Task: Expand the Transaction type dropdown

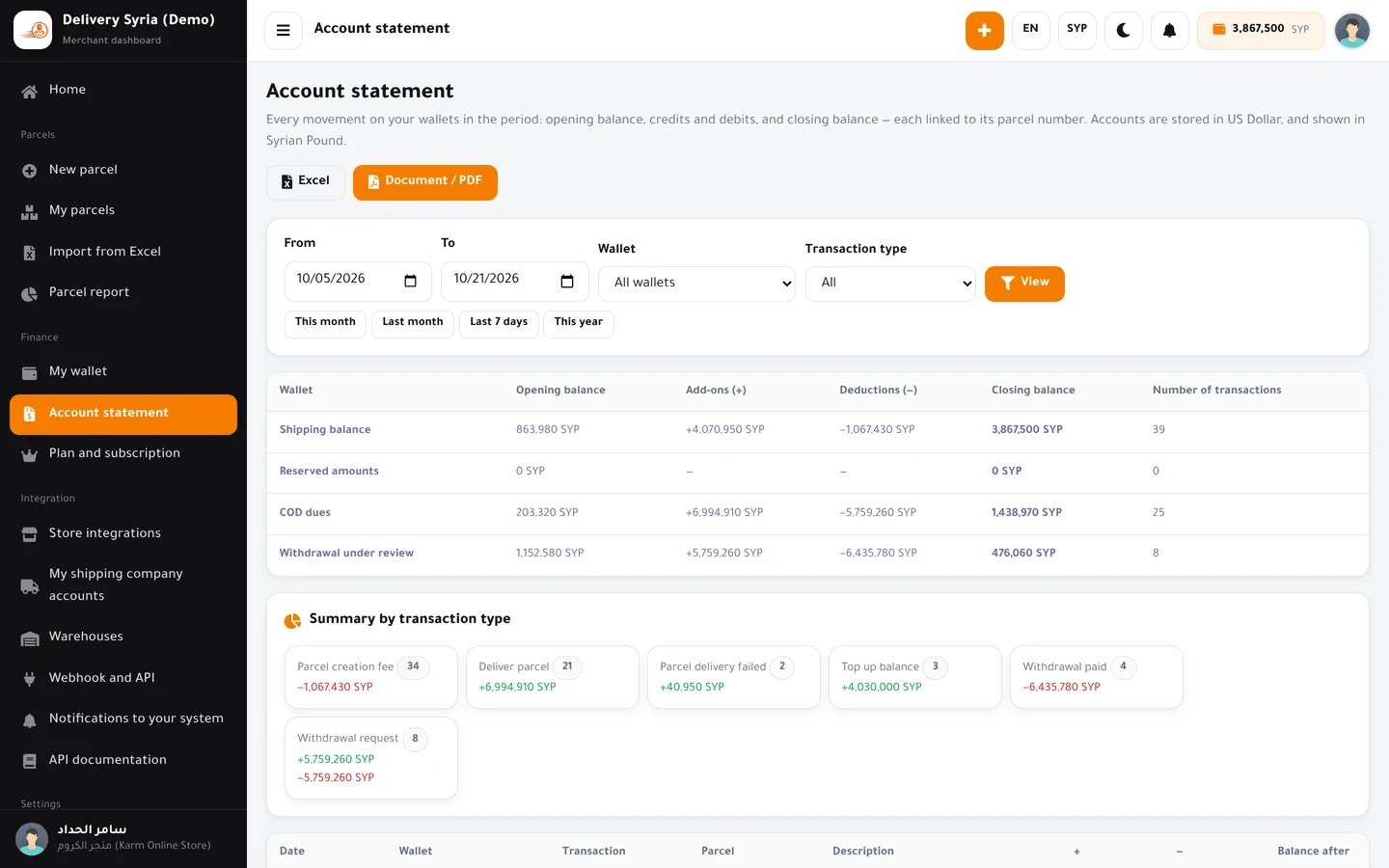Action: click(x=890, y=284)
